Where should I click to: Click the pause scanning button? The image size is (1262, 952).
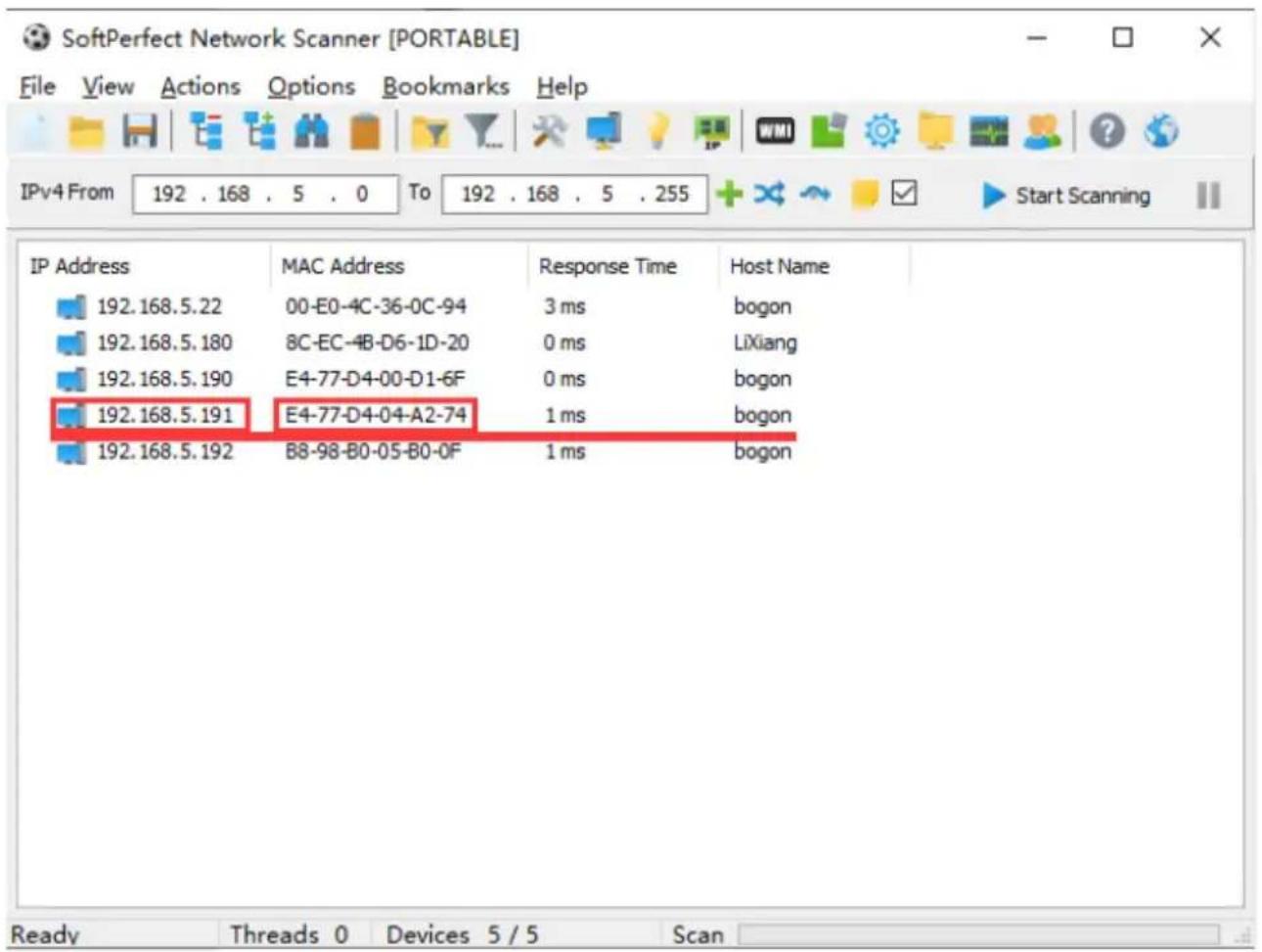coord(1208,196)
